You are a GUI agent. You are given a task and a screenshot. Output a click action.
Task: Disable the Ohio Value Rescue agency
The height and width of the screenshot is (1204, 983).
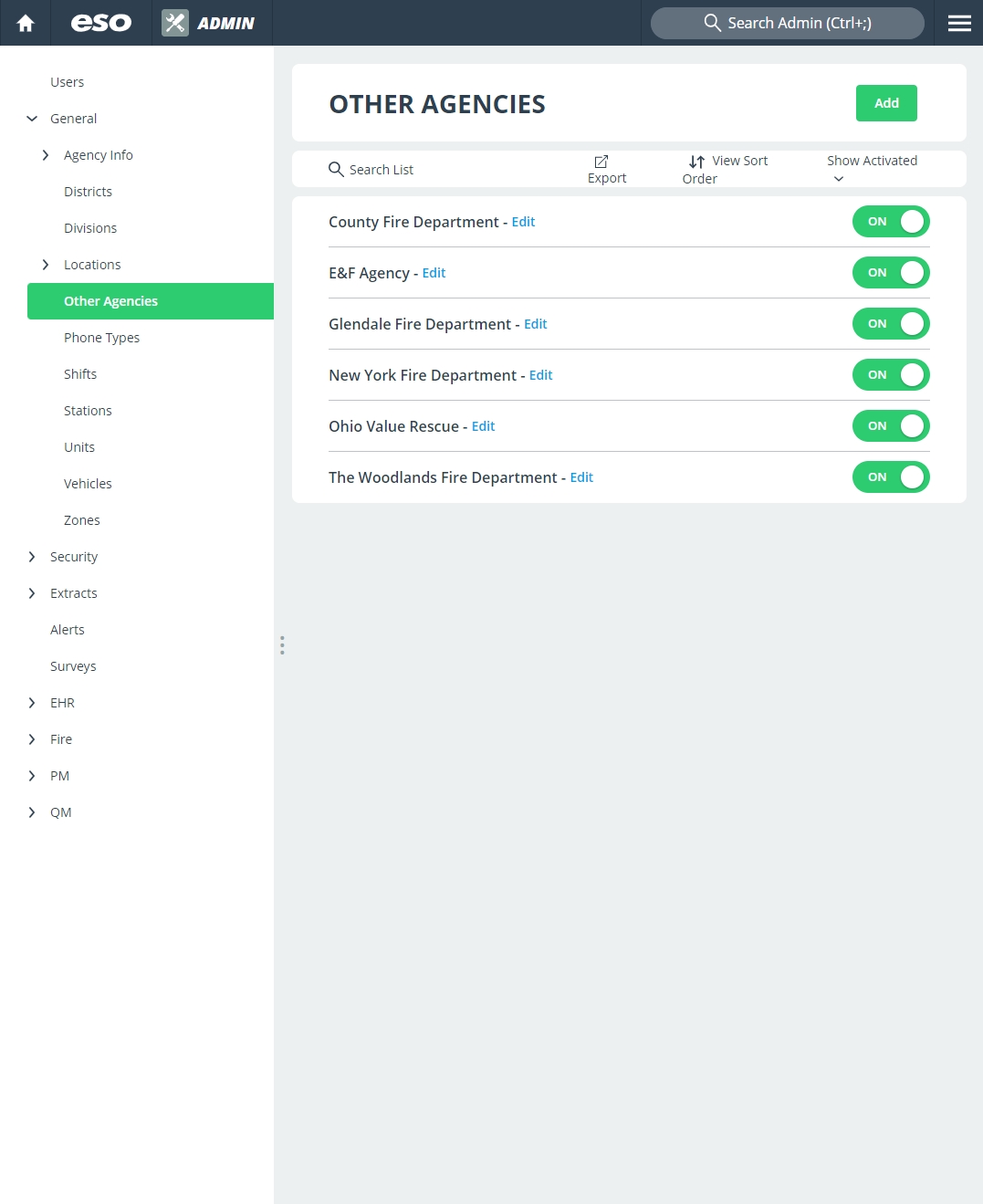(x=891, y=425)
